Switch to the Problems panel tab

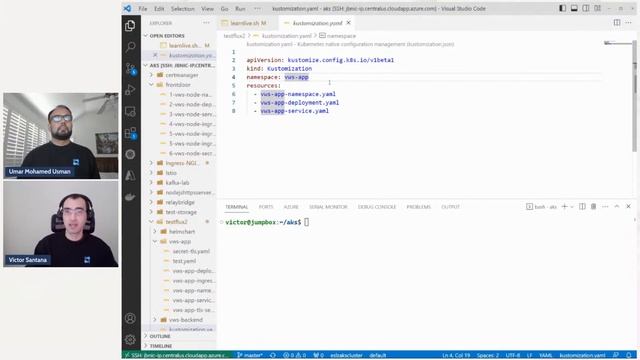coord(418,207)
